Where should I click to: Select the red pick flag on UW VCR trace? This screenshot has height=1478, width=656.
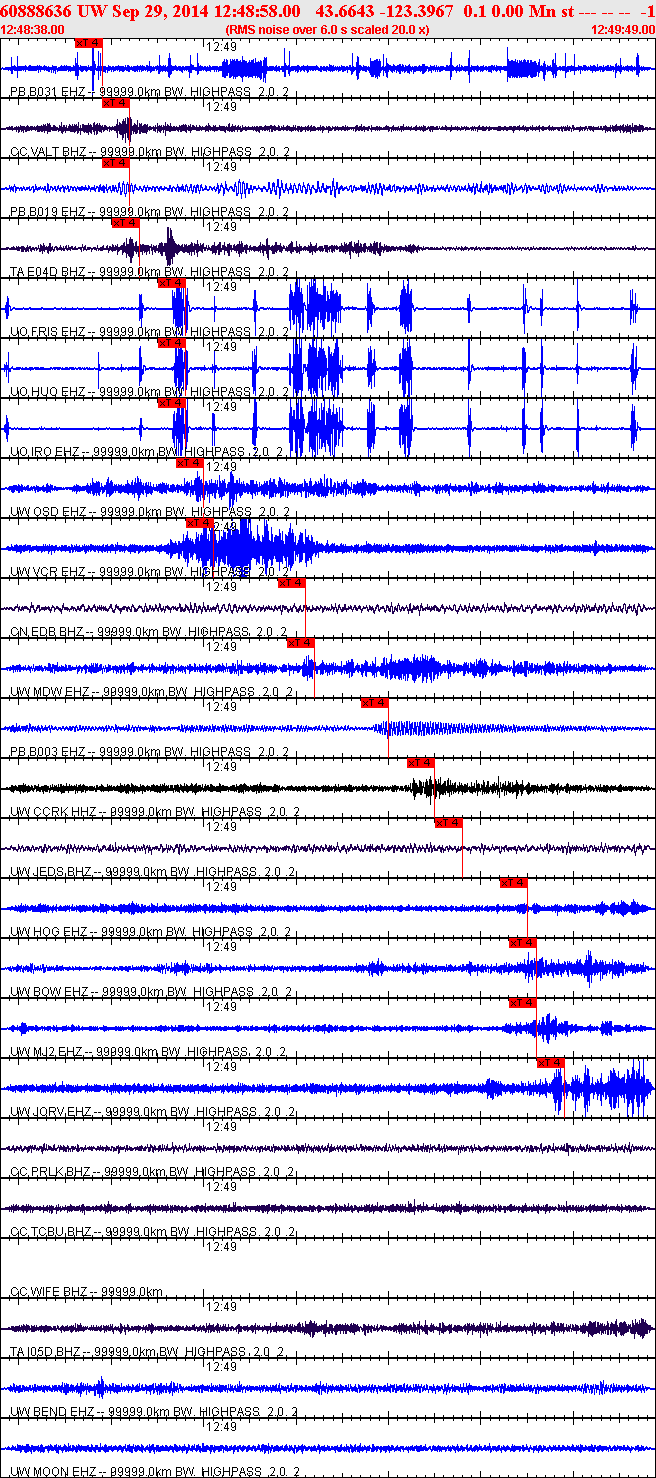(x=200, y=523)
